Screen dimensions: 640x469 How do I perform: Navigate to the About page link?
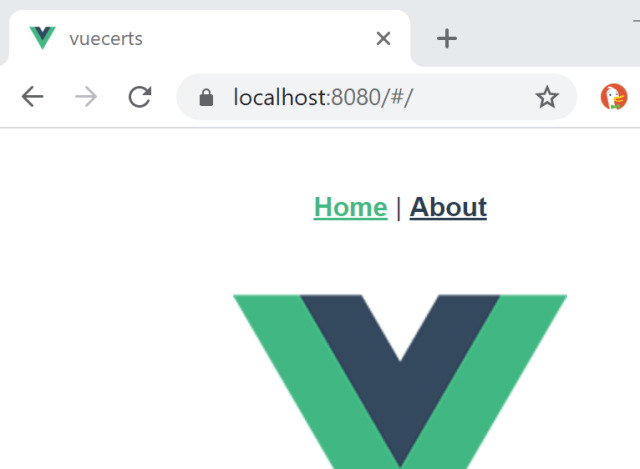click(448, 207)
